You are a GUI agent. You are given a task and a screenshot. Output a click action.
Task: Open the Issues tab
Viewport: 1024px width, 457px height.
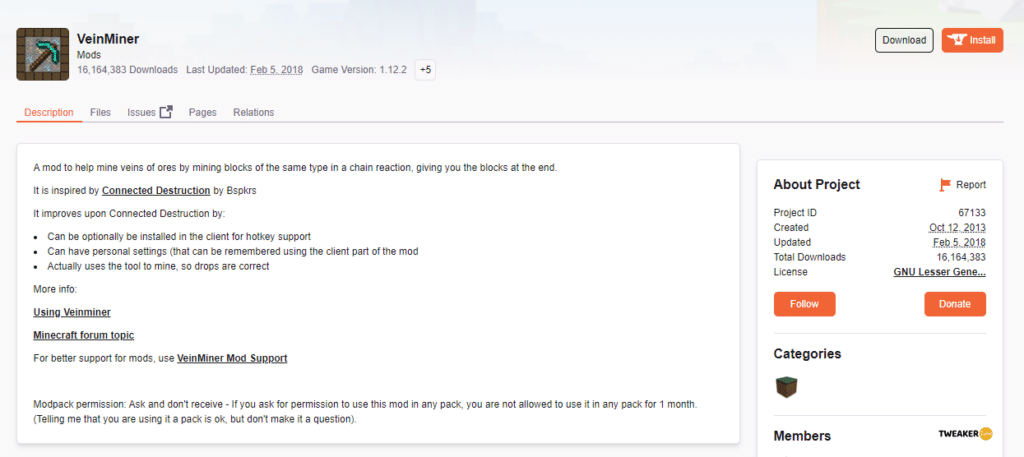(141, 112)
